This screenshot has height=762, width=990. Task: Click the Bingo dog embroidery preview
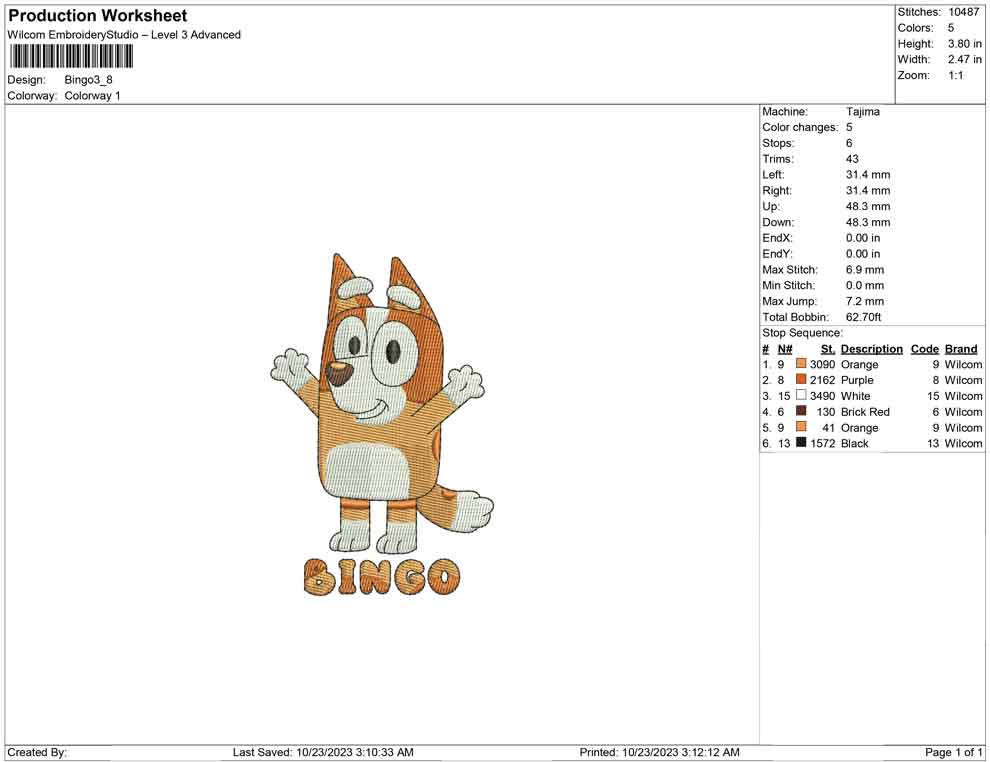(382, 403)
